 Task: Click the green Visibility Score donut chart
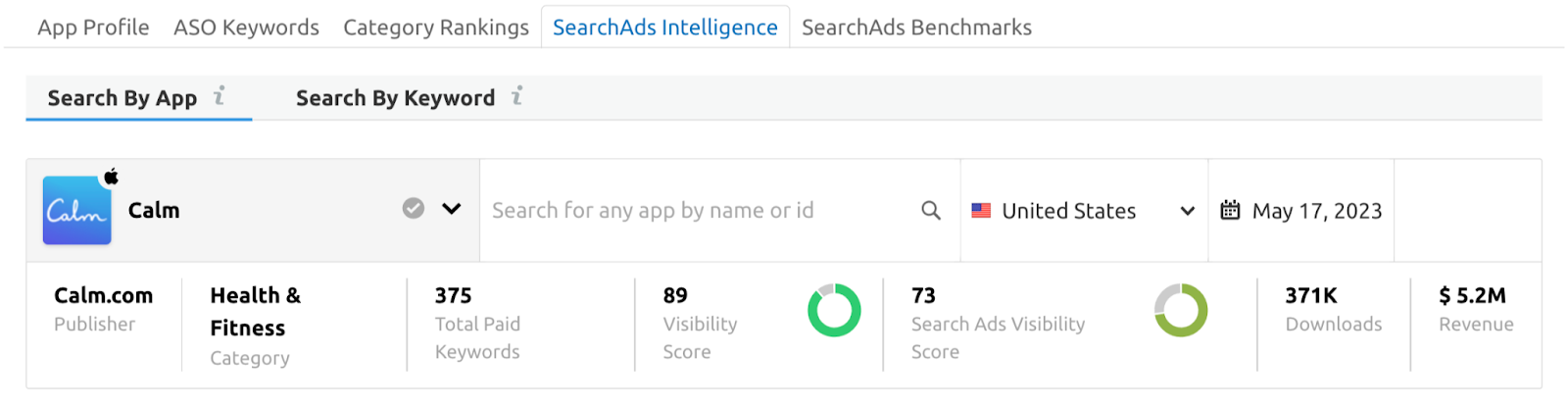pyautogui.click(x=834, y=310)
